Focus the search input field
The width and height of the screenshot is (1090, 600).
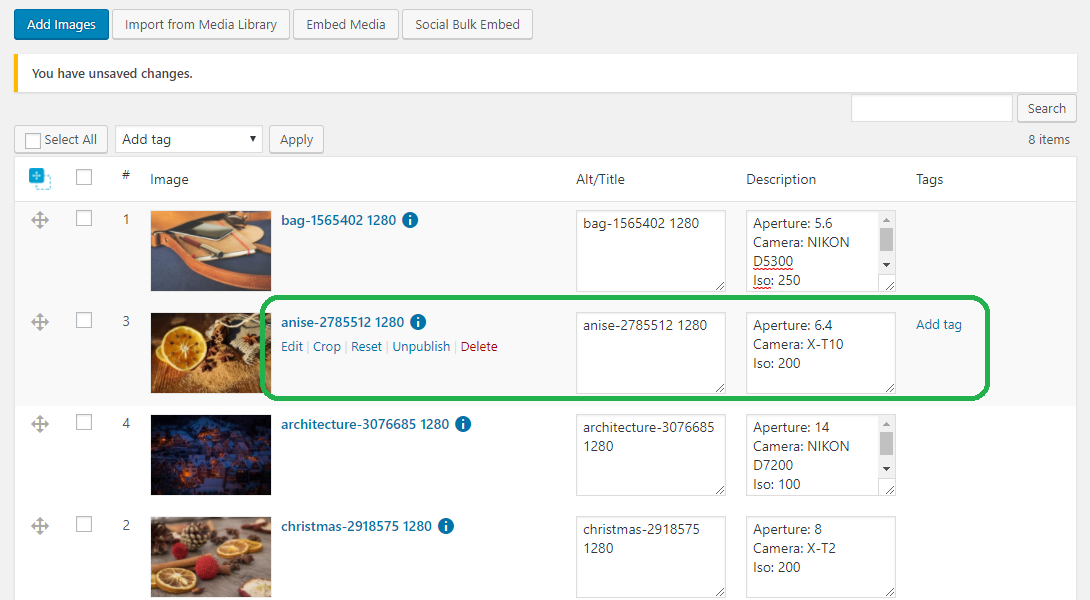[x=932, y=108]
